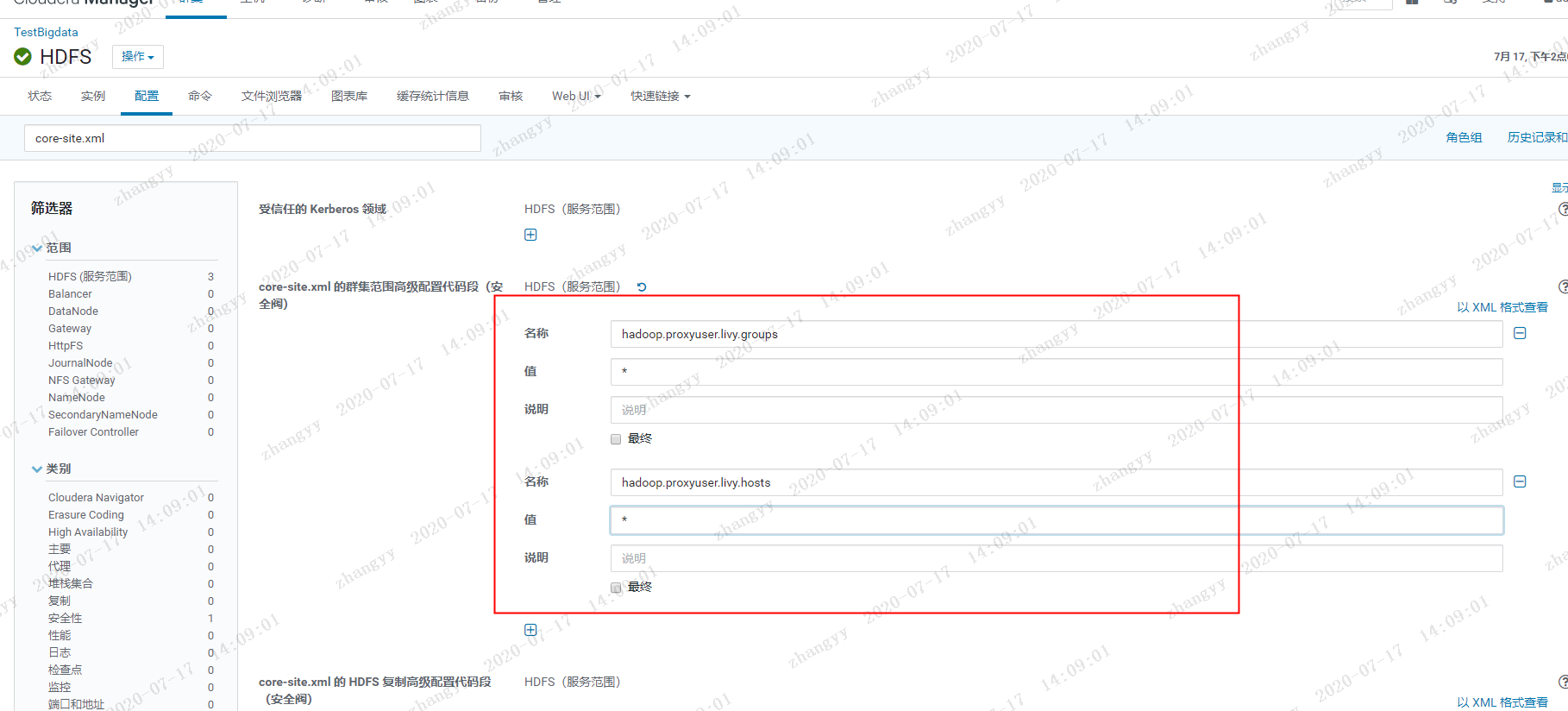Image resolution: width=1568 pixels, height=711 pixels.
Task: Filter by 日志 category
Action: (x=60, y=653)
